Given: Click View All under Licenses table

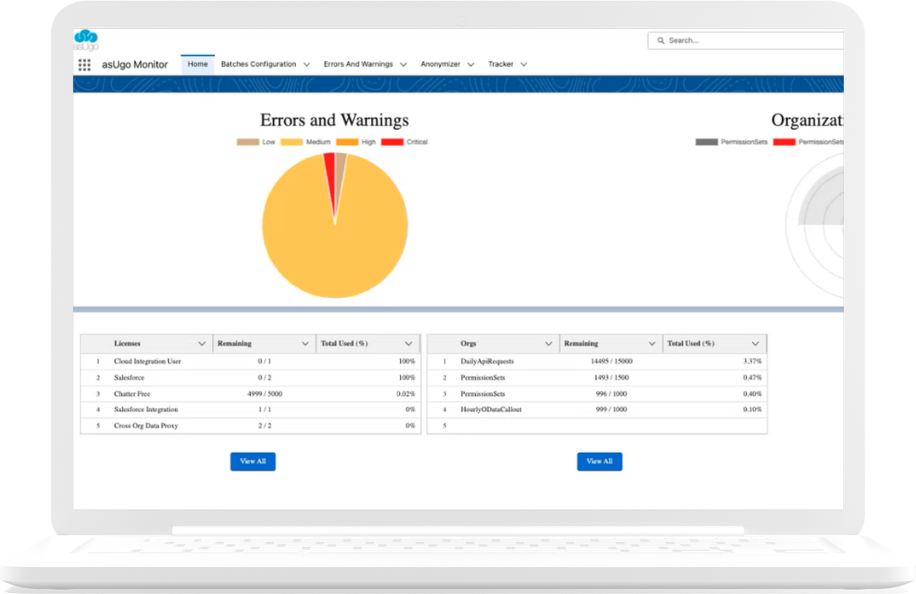Looking at the screenshot, I should [x=252, y=461].
